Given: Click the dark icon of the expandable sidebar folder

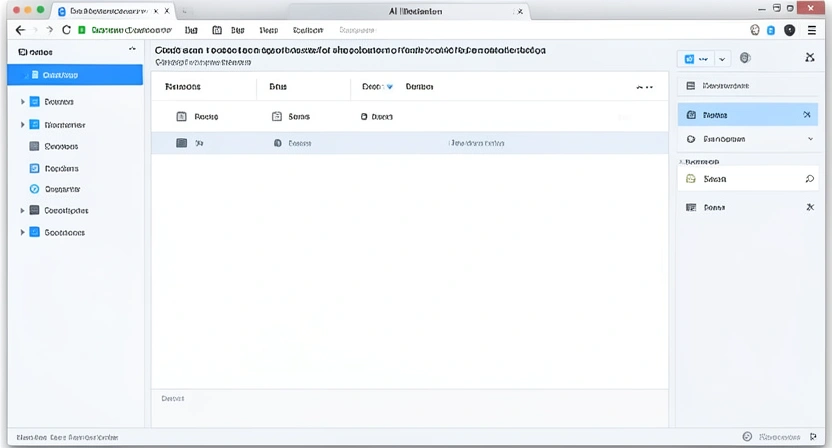Looking at the screenshot, I should click(x=34, y=210).
